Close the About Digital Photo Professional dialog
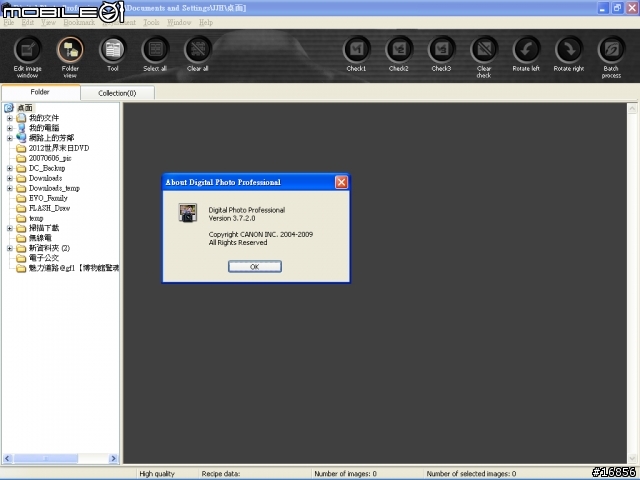 point(341,182)
